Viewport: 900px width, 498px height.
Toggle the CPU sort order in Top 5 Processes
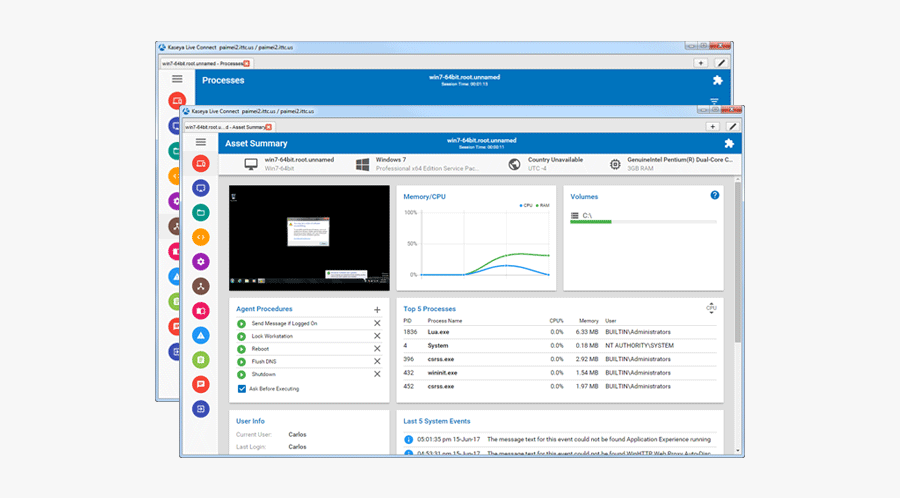[711, 308]
